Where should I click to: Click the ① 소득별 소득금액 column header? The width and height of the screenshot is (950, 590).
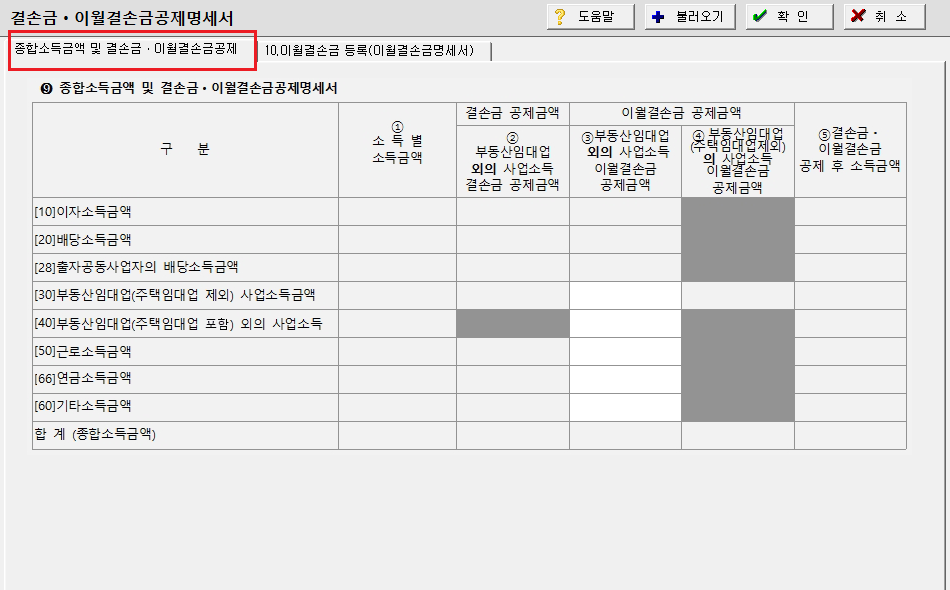tap(397, 150)
